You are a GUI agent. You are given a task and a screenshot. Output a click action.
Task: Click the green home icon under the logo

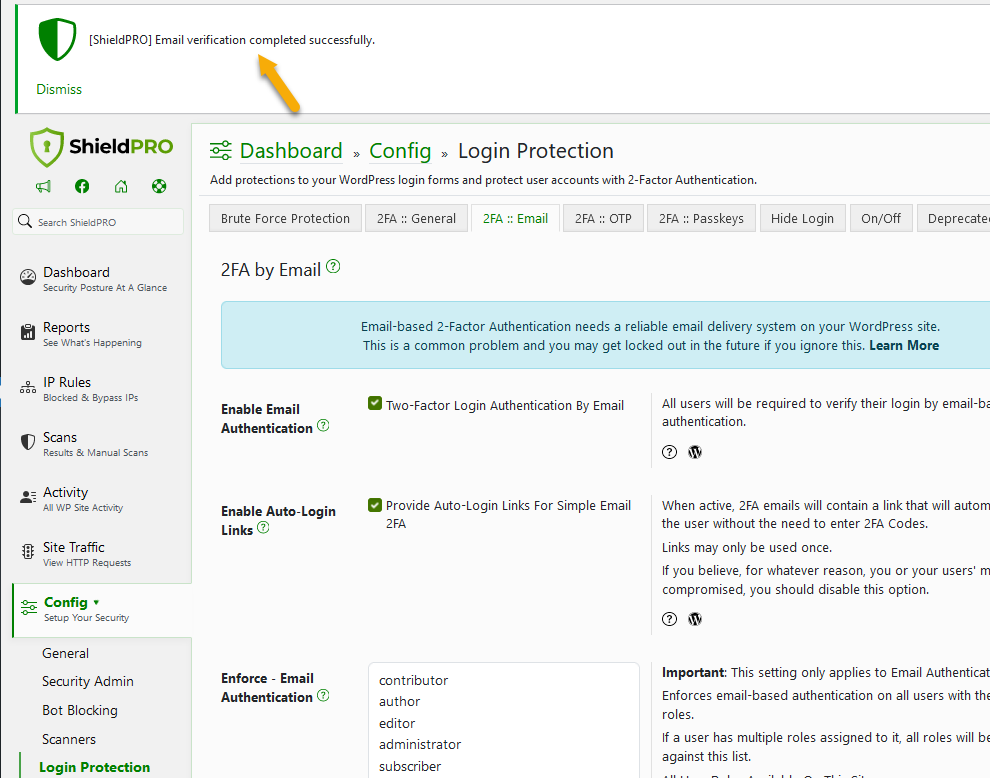(x=121, y=186)
